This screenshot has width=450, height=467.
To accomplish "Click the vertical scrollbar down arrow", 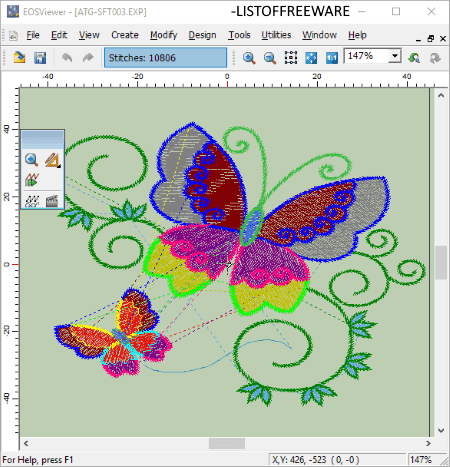I will point(441,430).
